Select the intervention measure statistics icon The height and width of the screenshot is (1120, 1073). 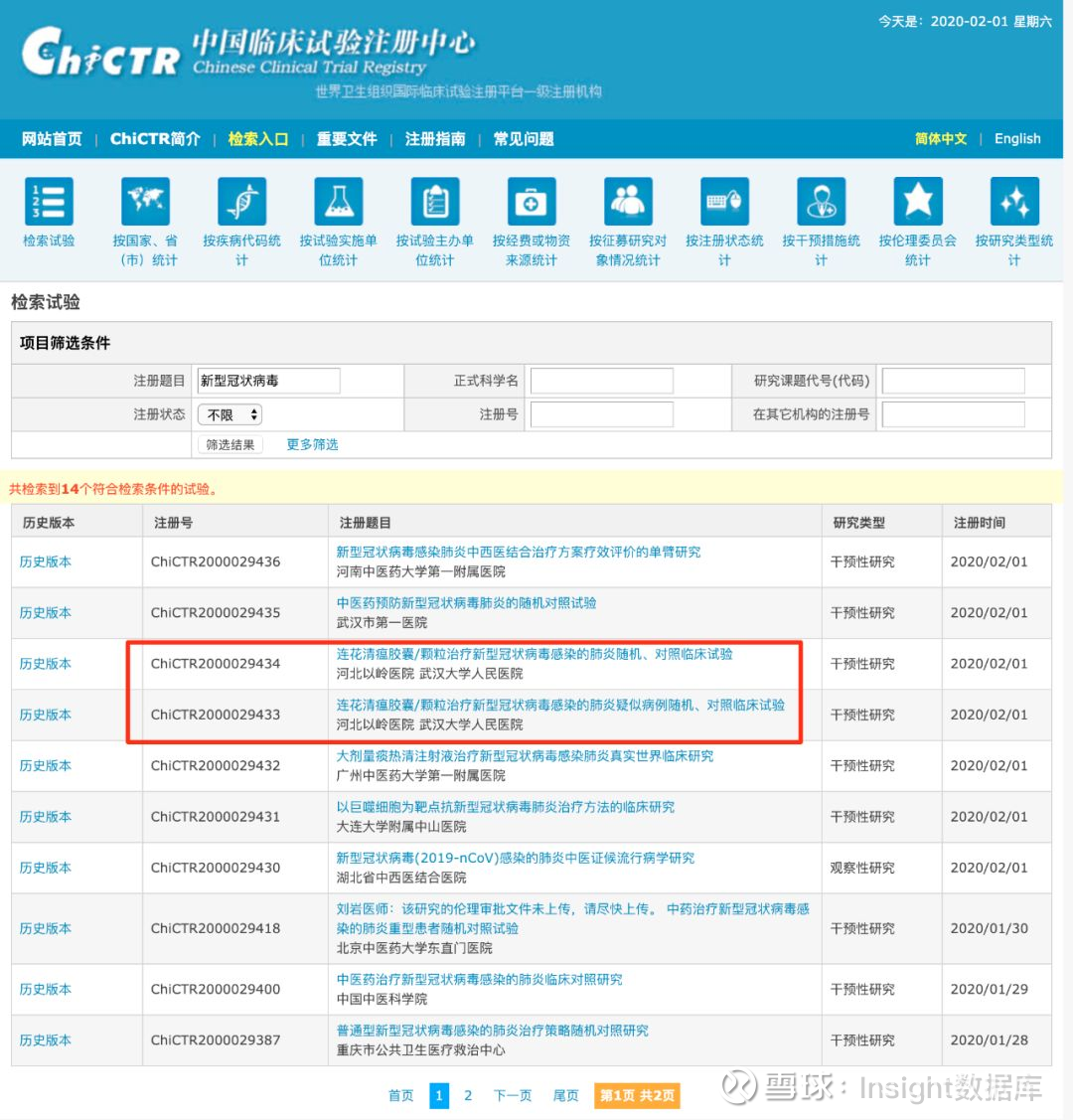[x=821, y=201]
